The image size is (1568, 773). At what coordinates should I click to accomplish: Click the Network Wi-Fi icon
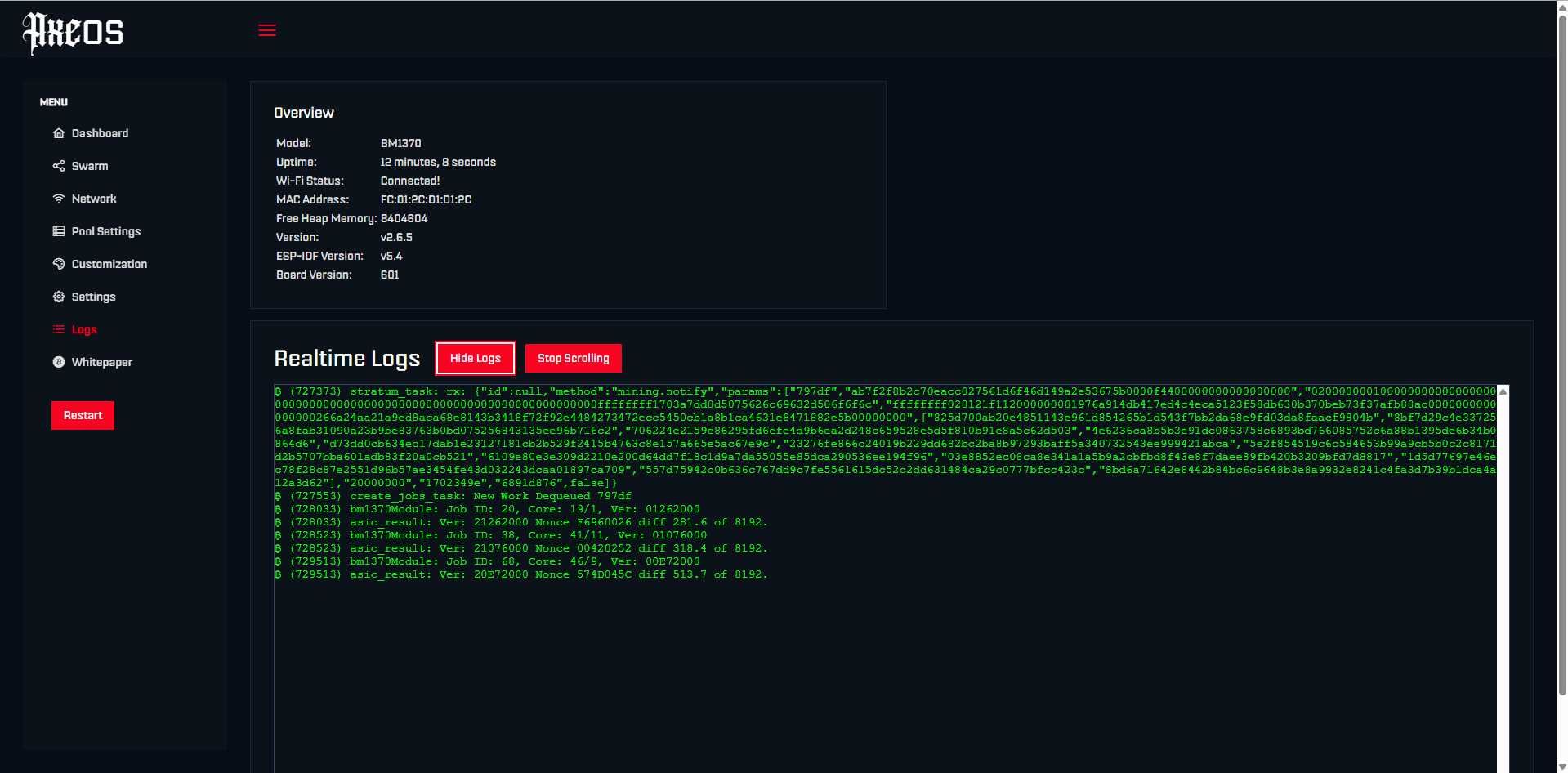pyautogui.click(x=59, y=199)
